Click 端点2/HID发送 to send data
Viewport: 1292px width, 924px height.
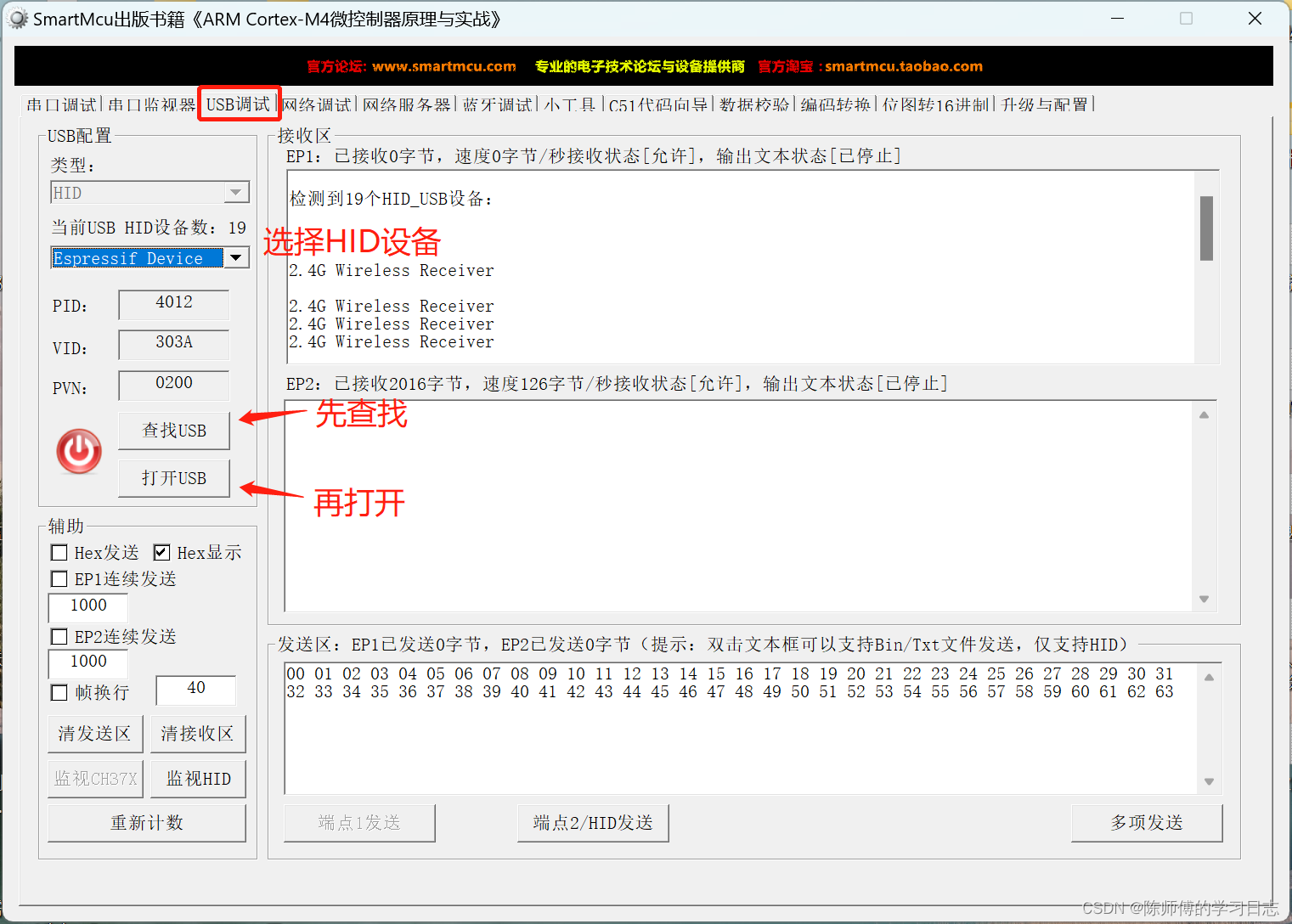pyautogui.click(x=592, y=822)
